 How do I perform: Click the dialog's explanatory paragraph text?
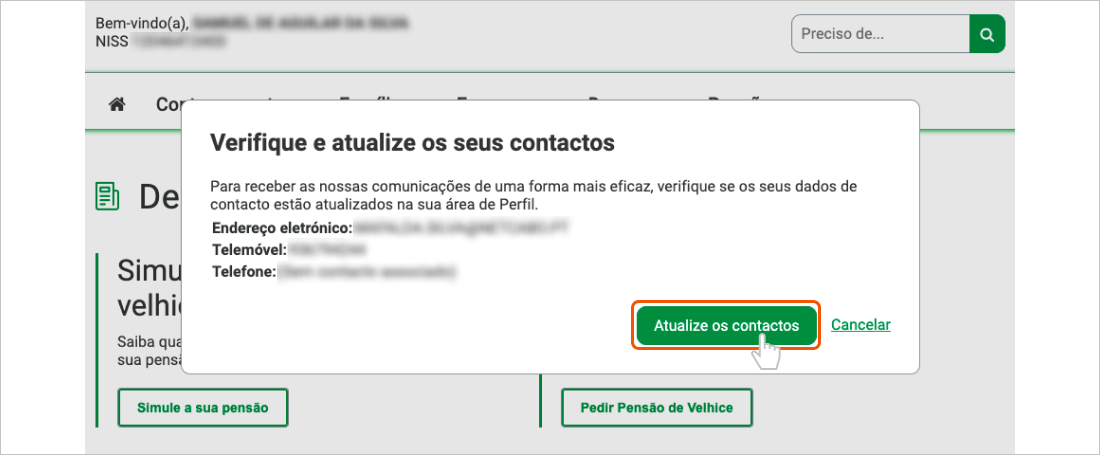[x=534, y=195]
